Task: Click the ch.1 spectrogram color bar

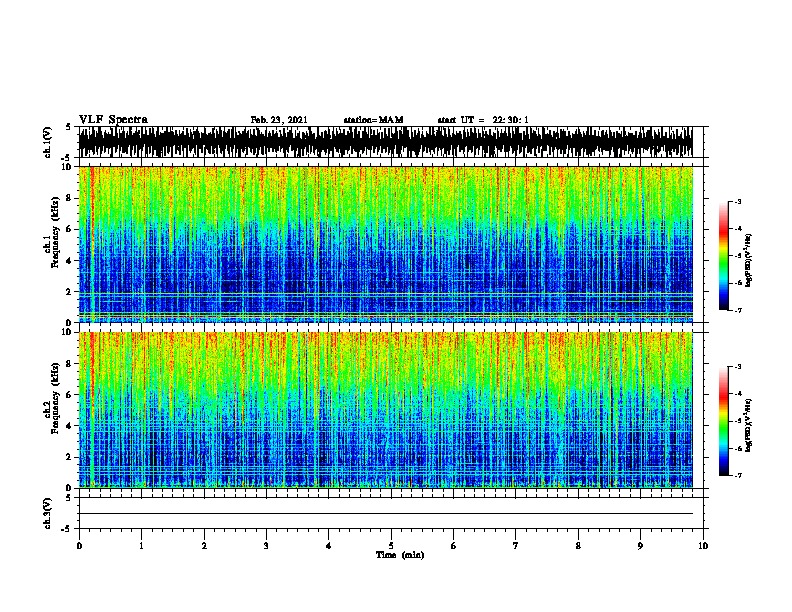Action: point(724,256)
